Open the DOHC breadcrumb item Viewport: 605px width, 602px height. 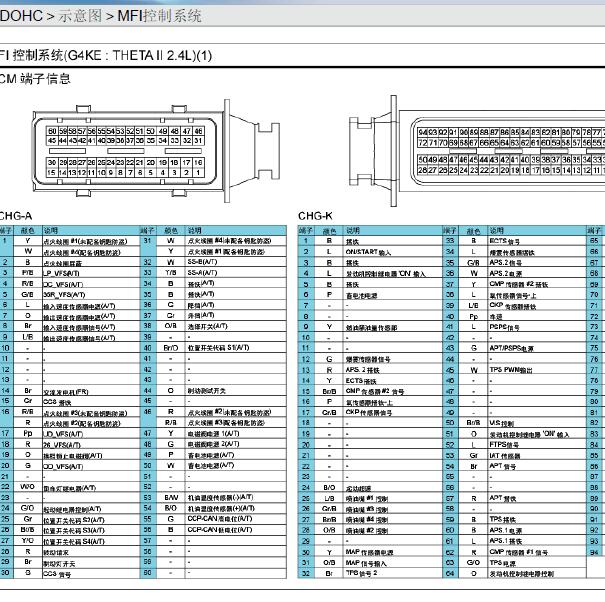tap(21, 16)
